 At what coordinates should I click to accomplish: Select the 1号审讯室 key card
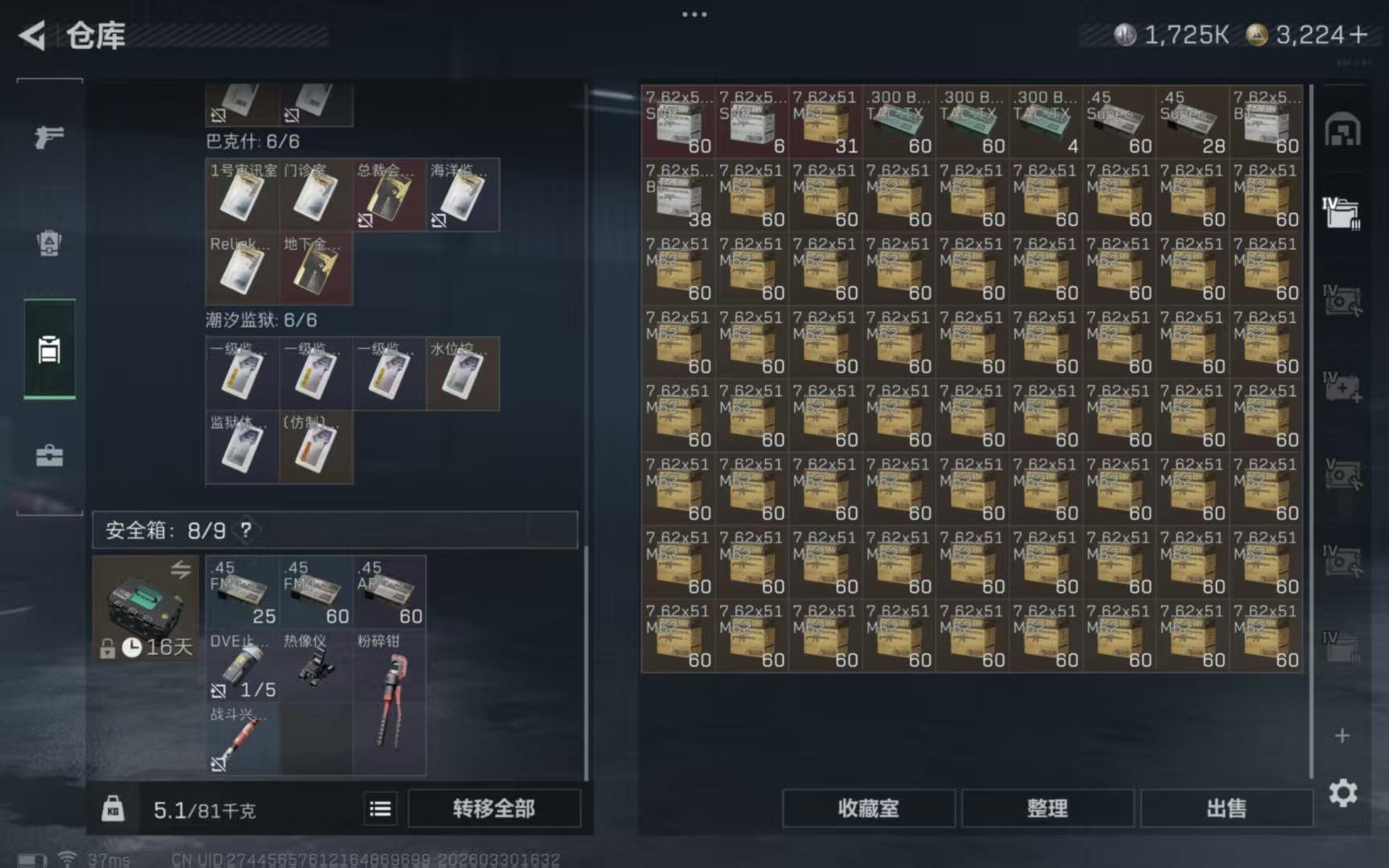[x=243, y=195]
